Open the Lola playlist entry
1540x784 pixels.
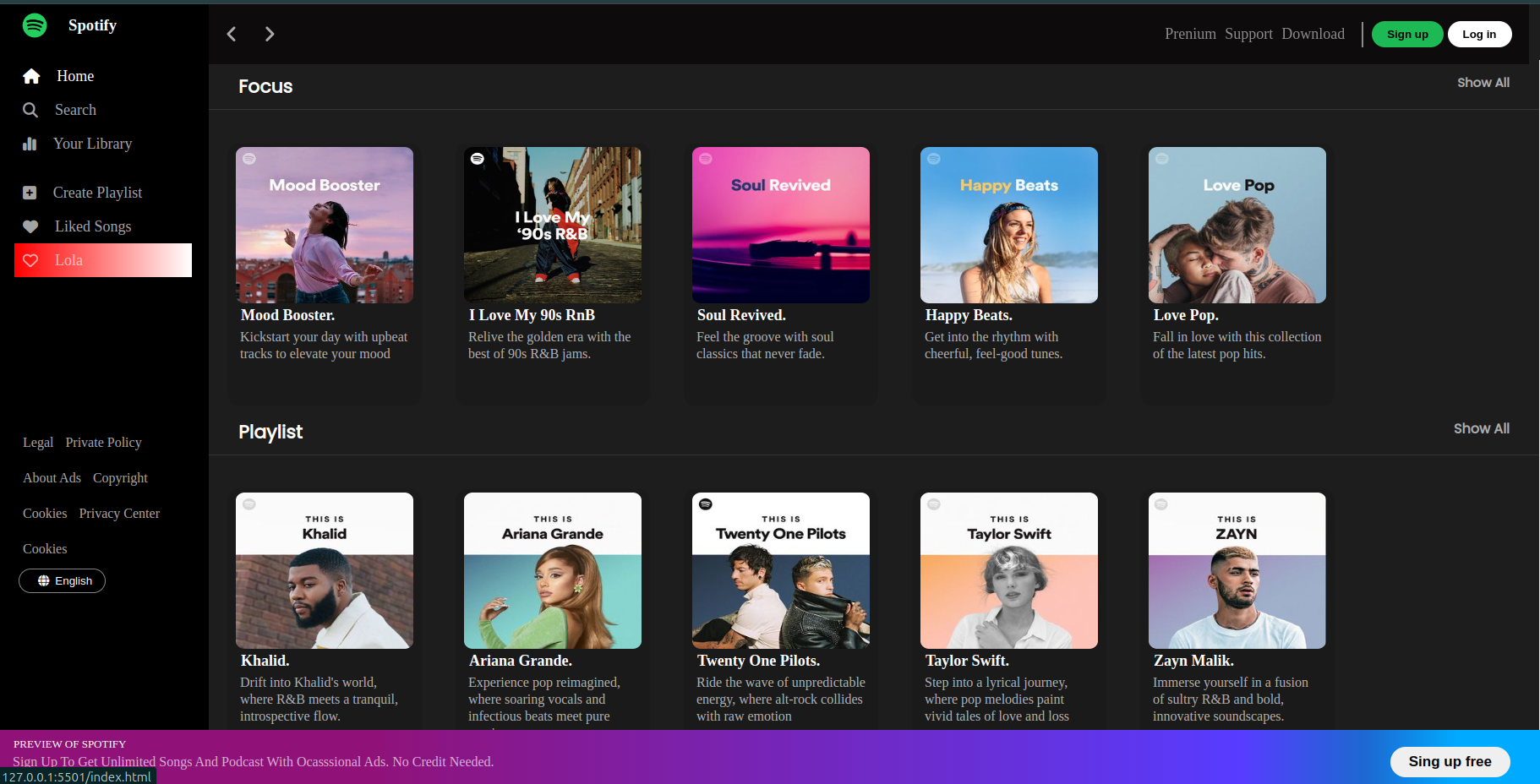point(103,260)
